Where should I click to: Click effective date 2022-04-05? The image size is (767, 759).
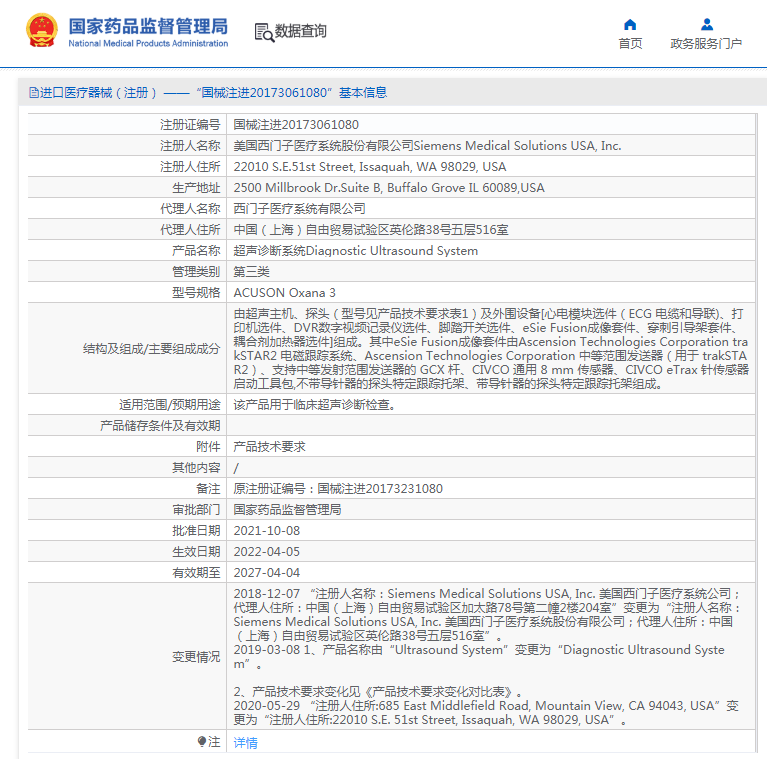pos(267,552)
